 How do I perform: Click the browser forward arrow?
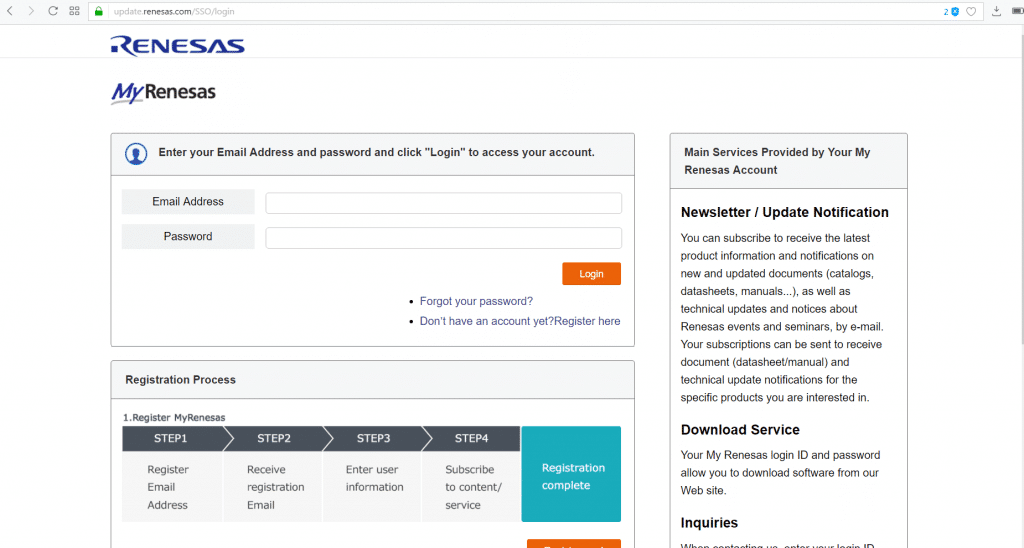[x=31, y=11]
